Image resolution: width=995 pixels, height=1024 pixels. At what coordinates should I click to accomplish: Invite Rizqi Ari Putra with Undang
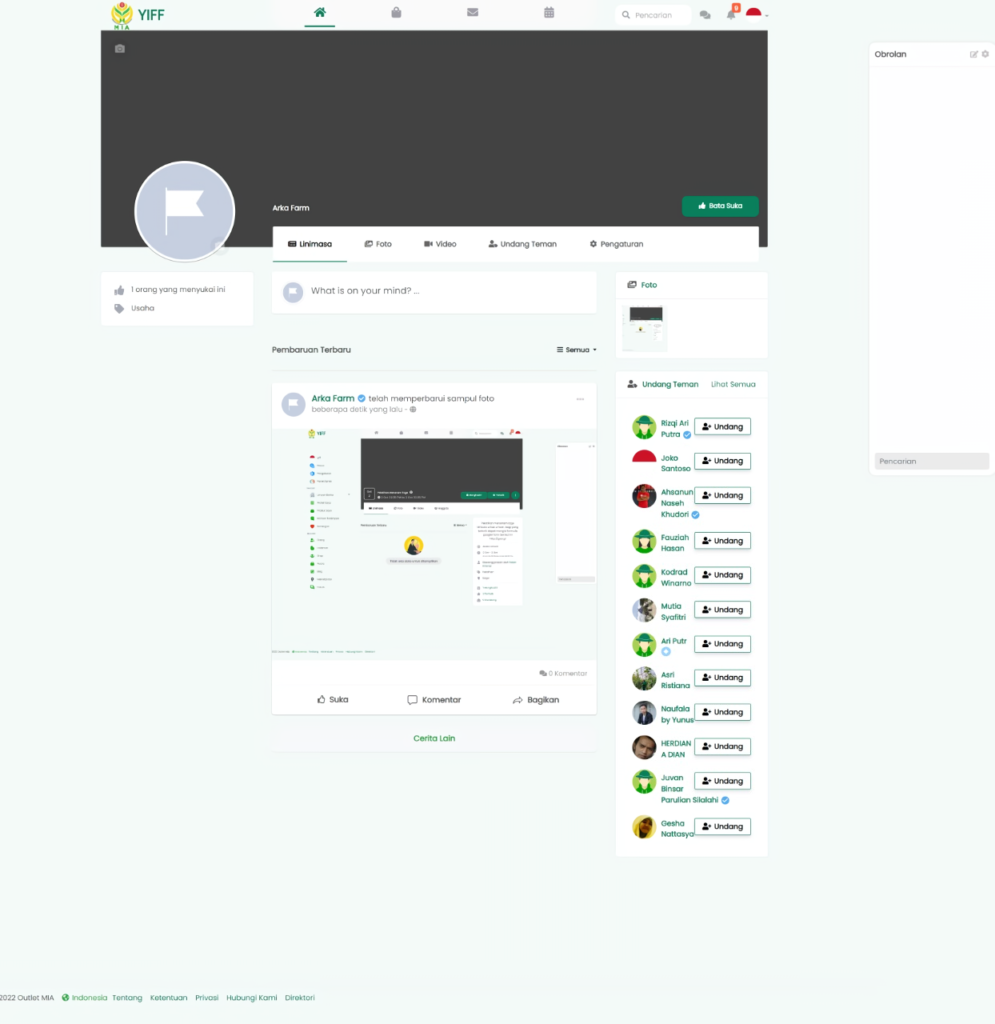[722, 427]
